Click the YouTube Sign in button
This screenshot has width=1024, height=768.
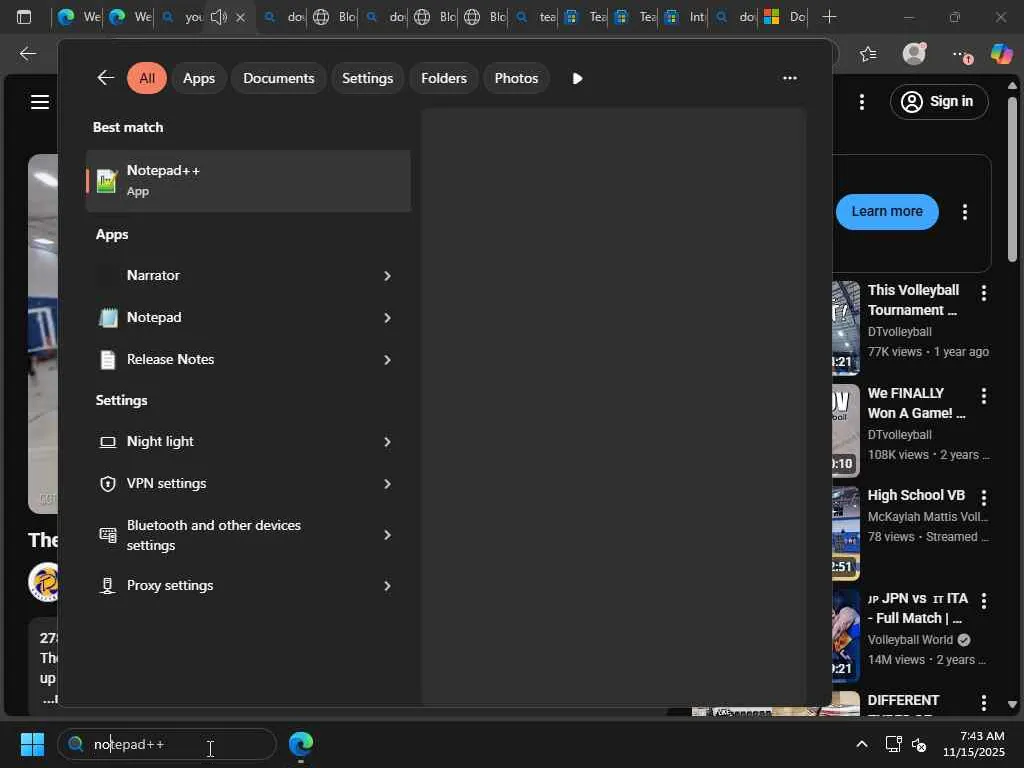[938, 102]
